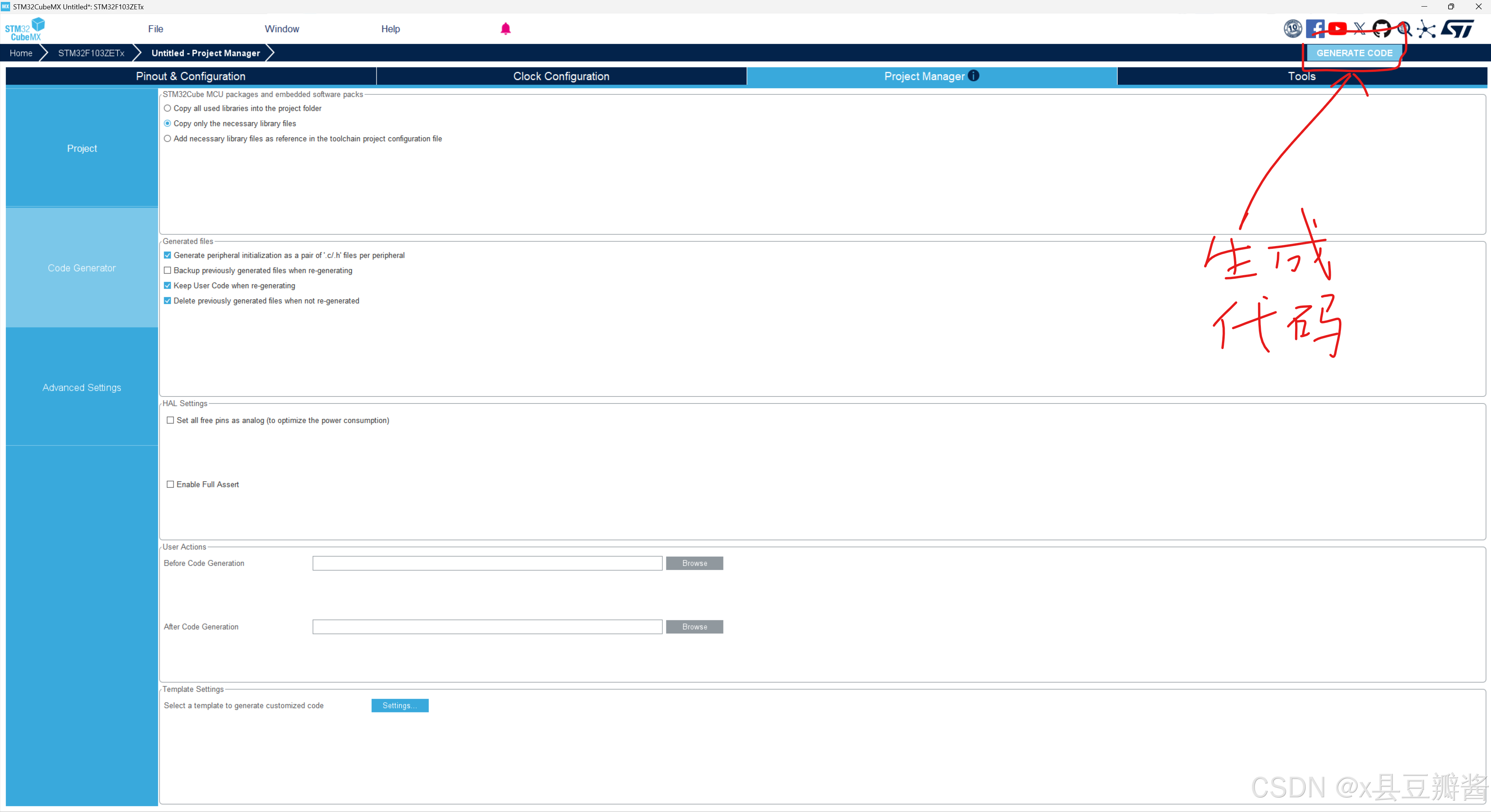Click the Before Code Generation input field

click(487, 563)
